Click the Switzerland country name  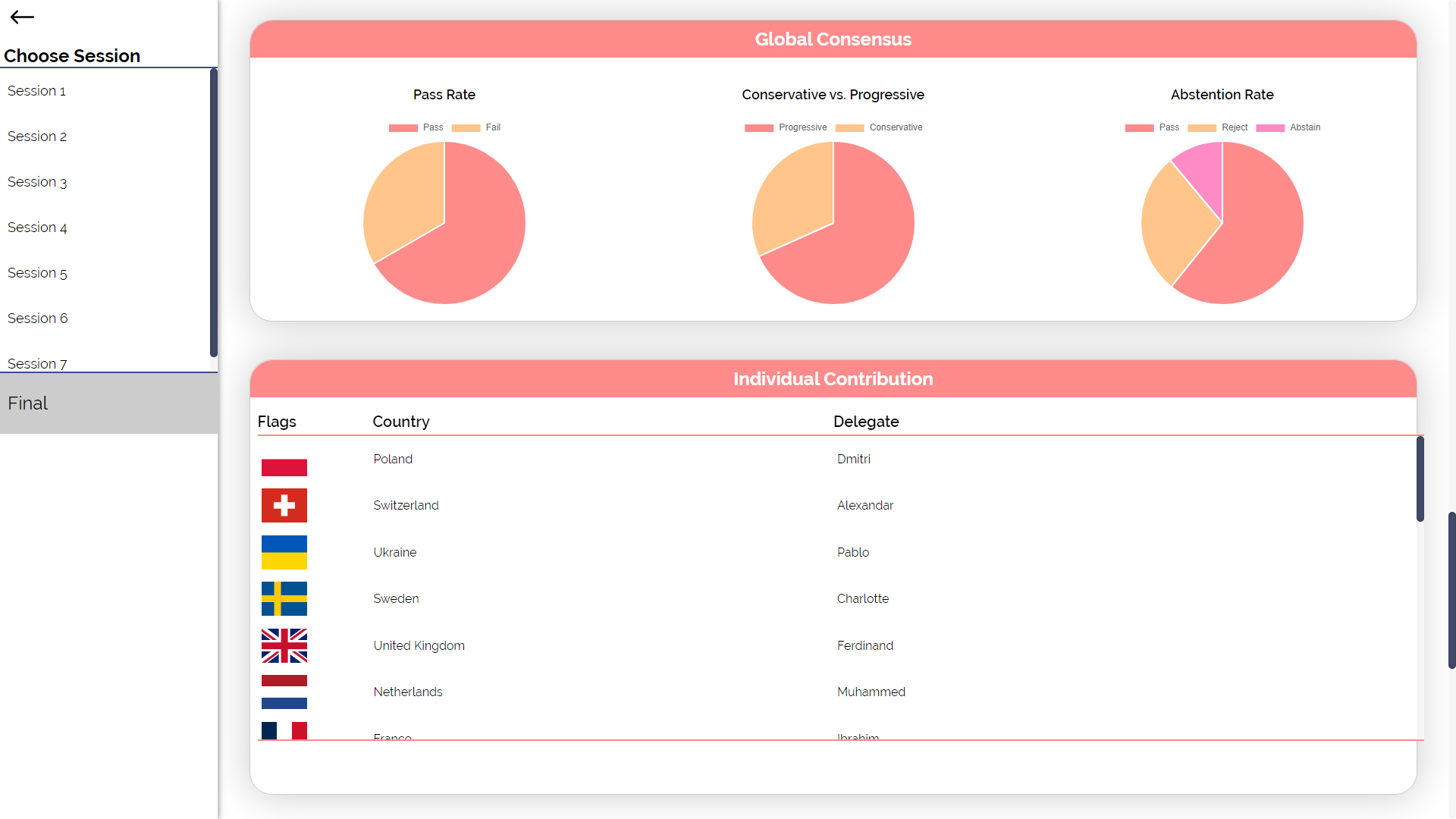[406, 505]
